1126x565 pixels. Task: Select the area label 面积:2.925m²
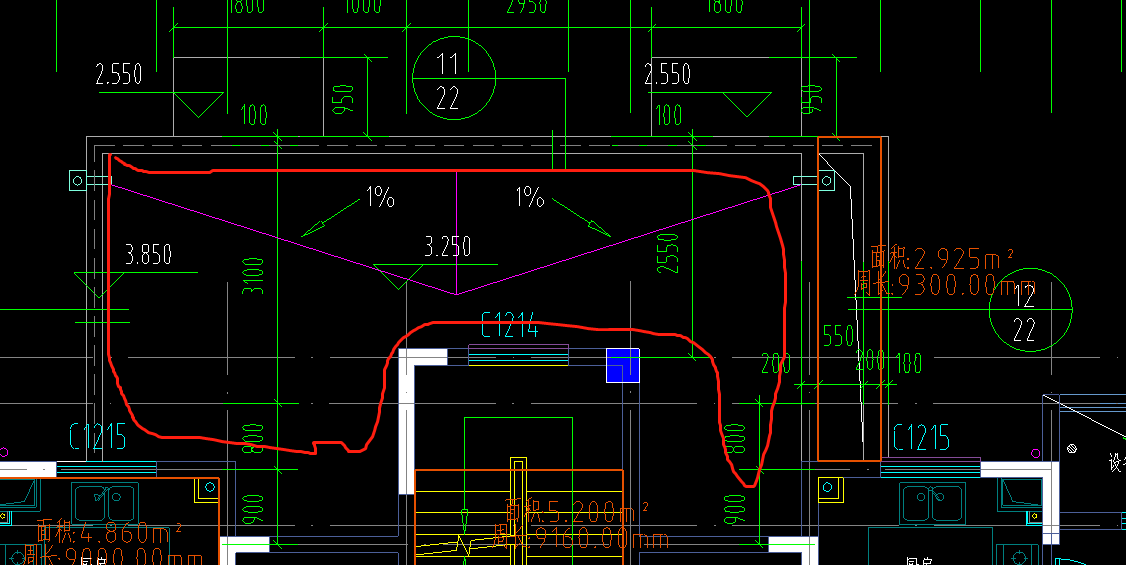click(941, 256)
